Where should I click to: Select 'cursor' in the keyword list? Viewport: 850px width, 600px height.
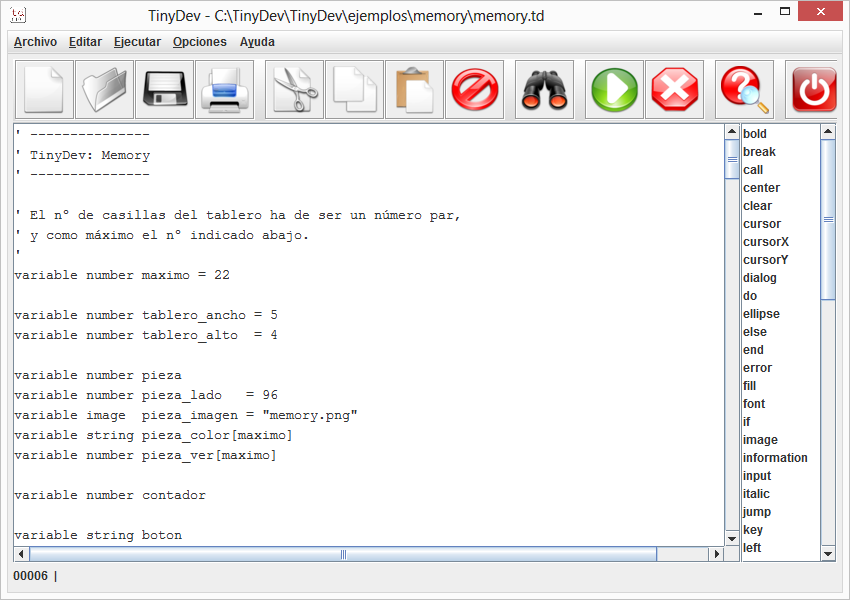[762, 224]
